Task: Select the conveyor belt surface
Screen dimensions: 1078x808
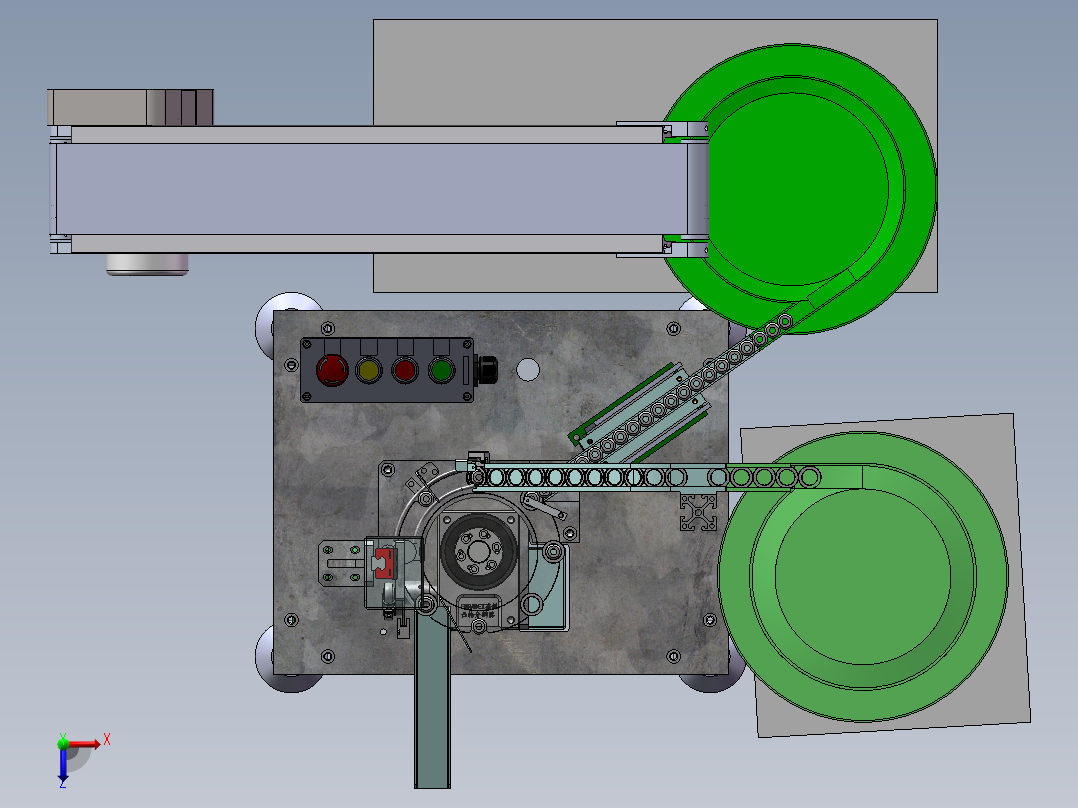Action: [371, 189]
